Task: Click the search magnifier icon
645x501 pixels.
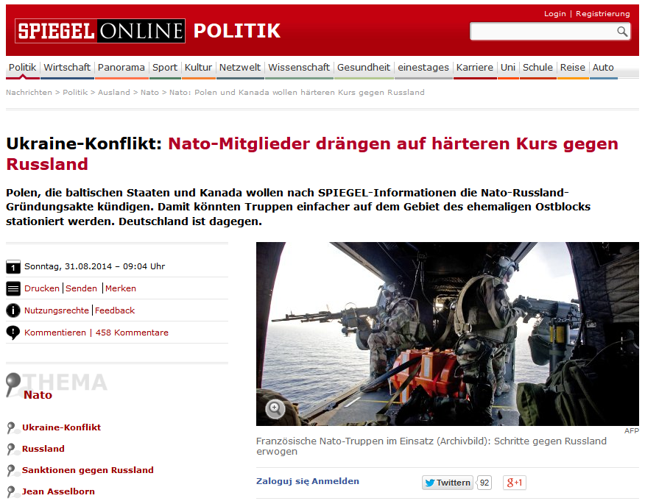Action: pyautogui.click(x=622, y=32)
